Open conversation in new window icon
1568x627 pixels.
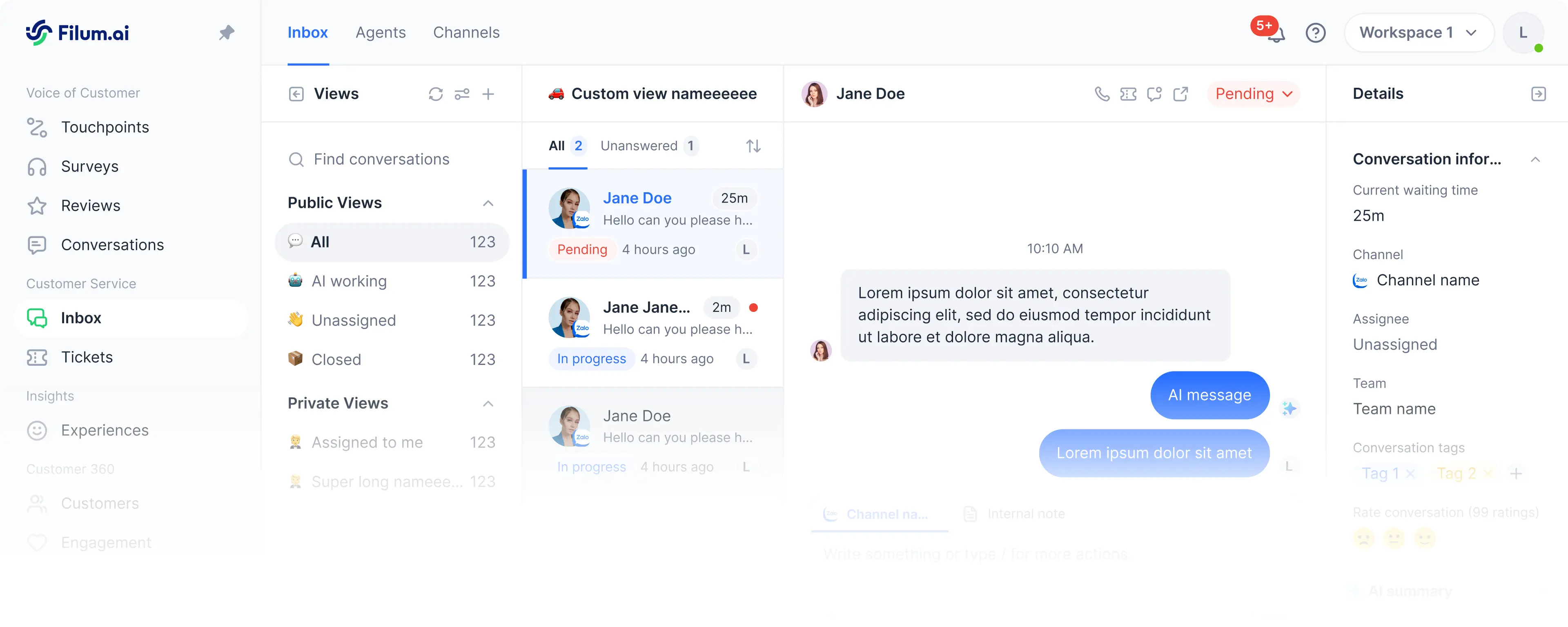[1180, 94]
